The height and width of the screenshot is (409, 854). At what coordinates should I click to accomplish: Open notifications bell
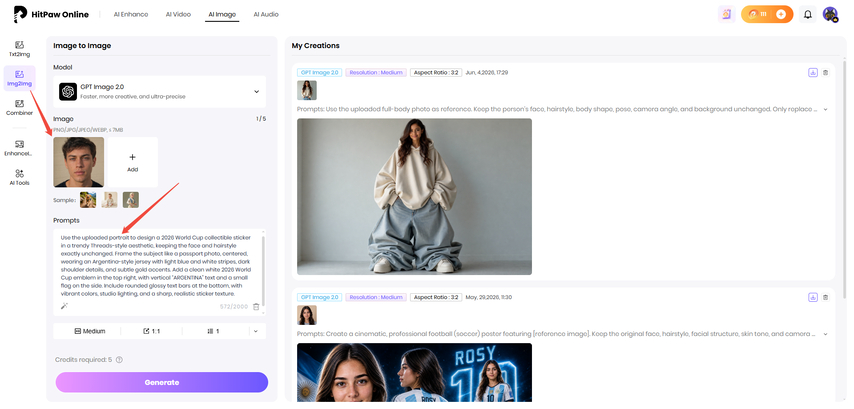808,14
